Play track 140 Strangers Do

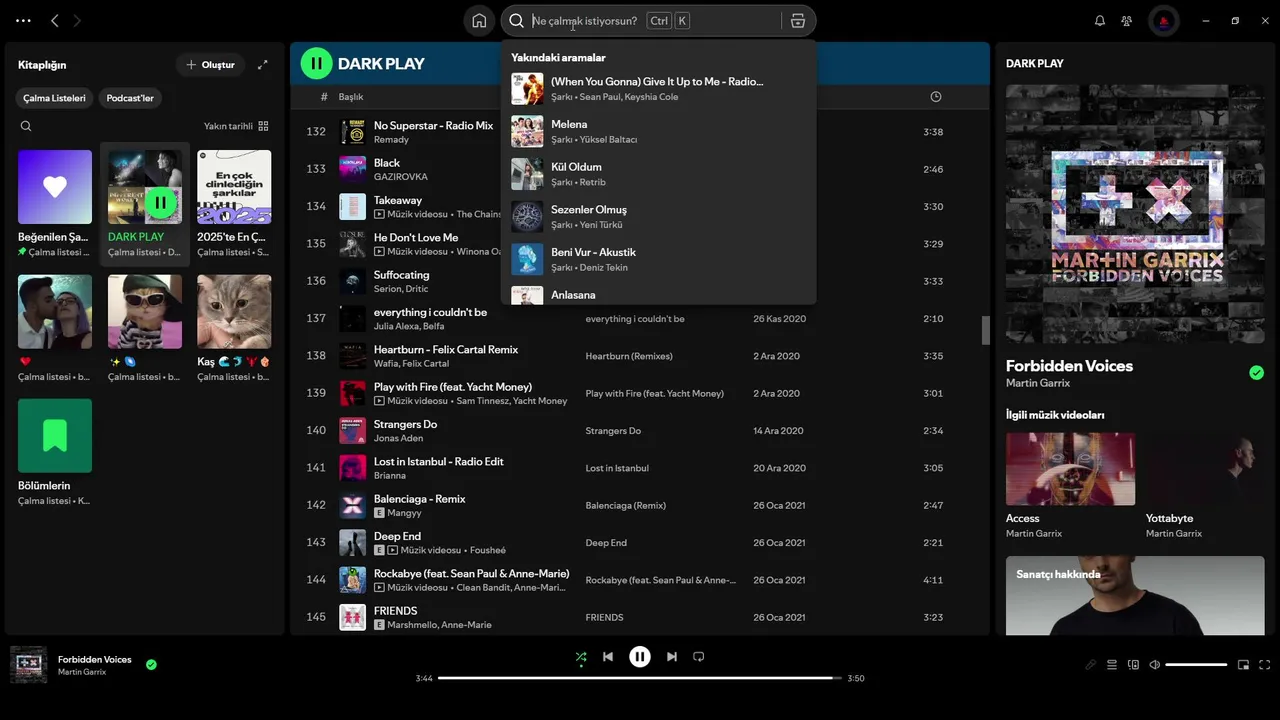[640, 431]
